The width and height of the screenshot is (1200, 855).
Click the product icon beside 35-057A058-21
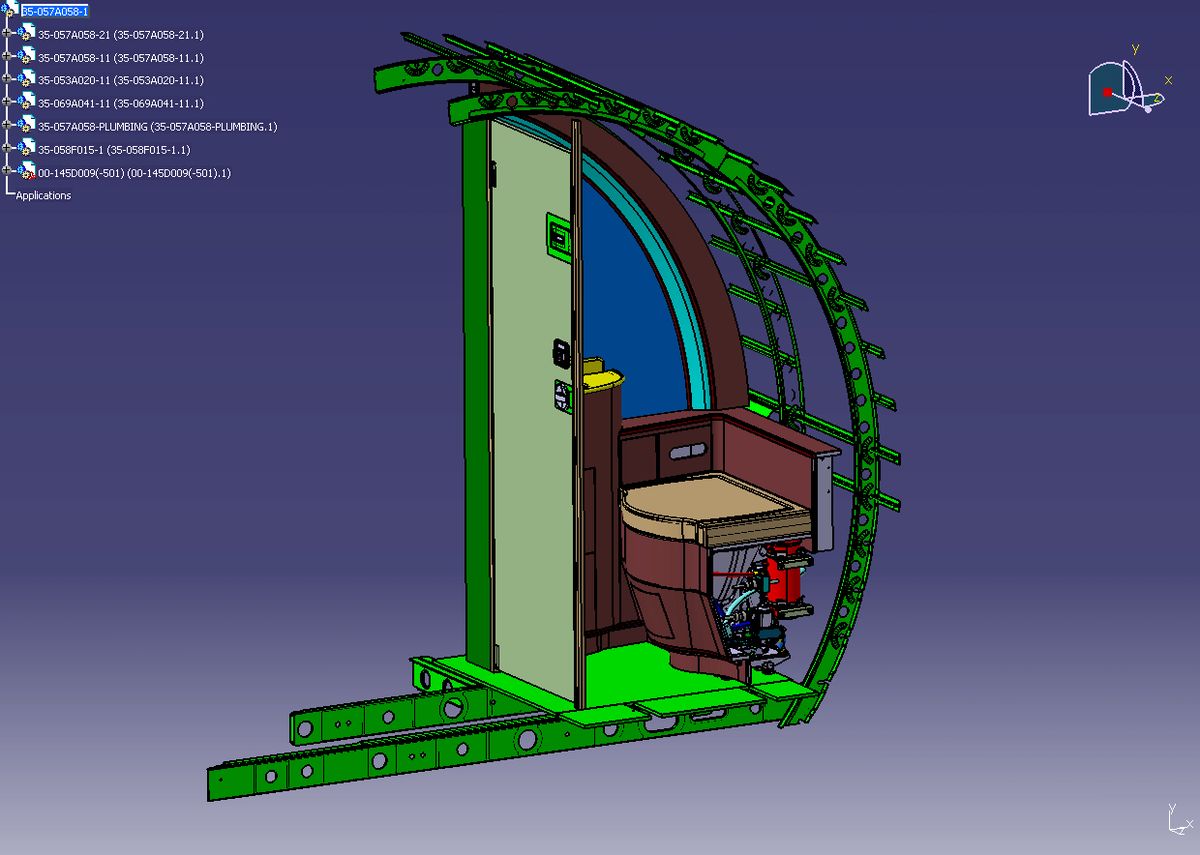(27, 33)
